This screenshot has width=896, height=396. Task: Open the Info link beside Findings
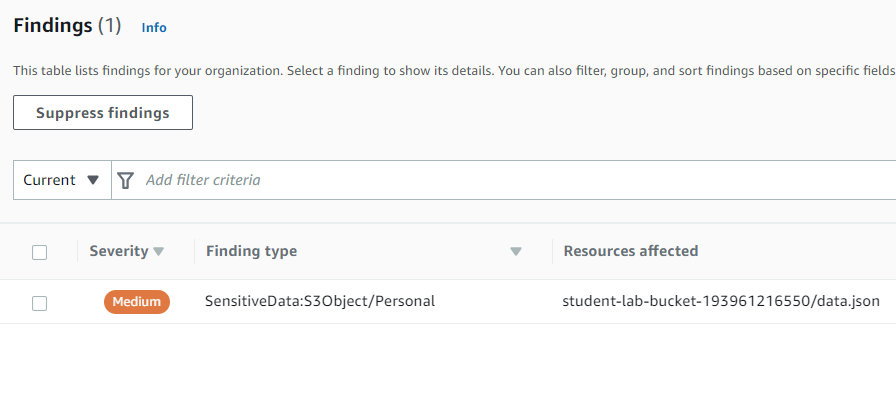(x=154, y=27)
